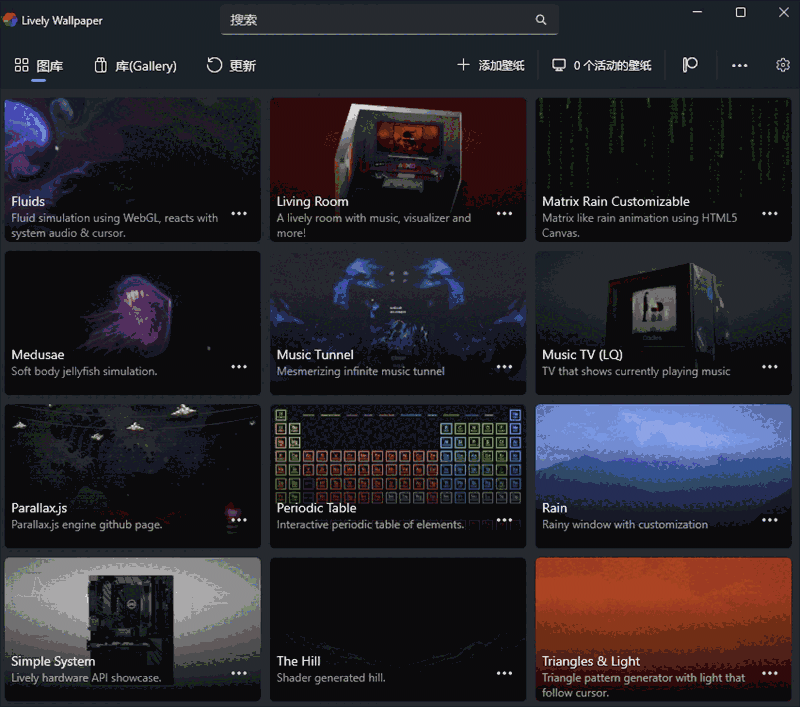Screen dimensions: 800x707
Task: Open three-dots menu on Medusae tile
Action: click(239, 367)
